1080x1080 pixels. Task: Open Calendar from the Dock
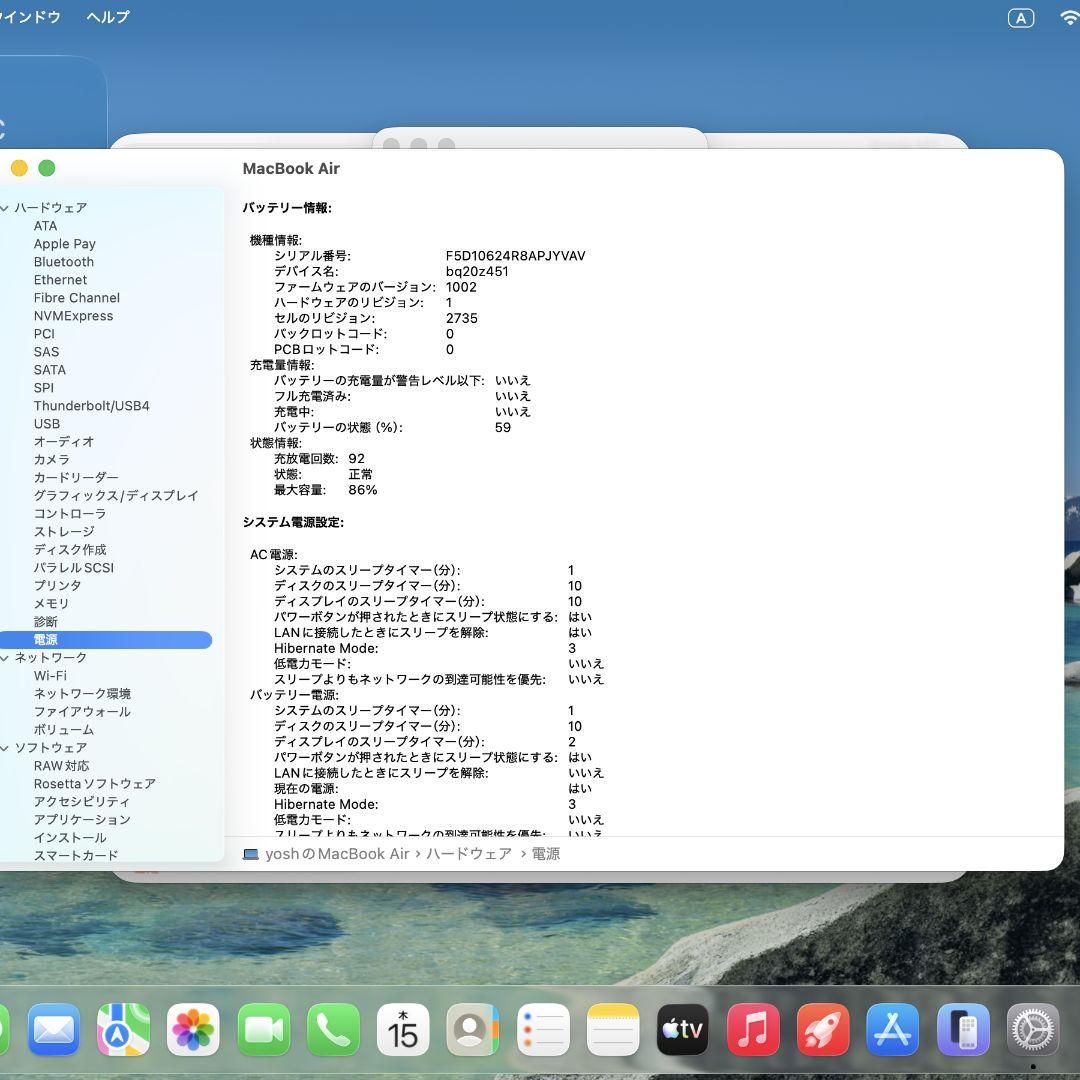(x=403, y=1028)
